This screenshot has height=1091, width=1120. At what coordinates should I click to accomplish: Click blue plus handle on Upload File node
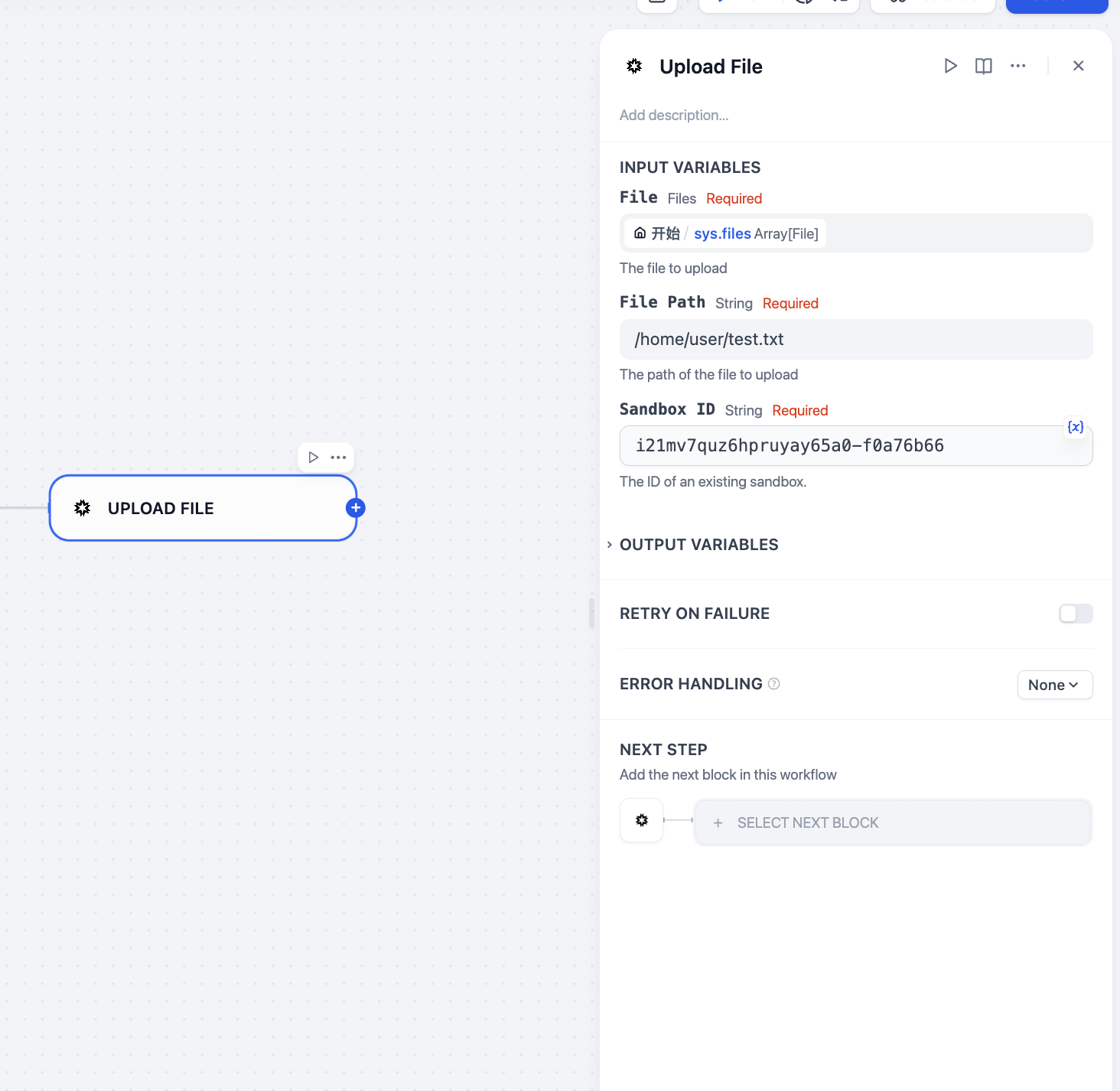(356, 508)
